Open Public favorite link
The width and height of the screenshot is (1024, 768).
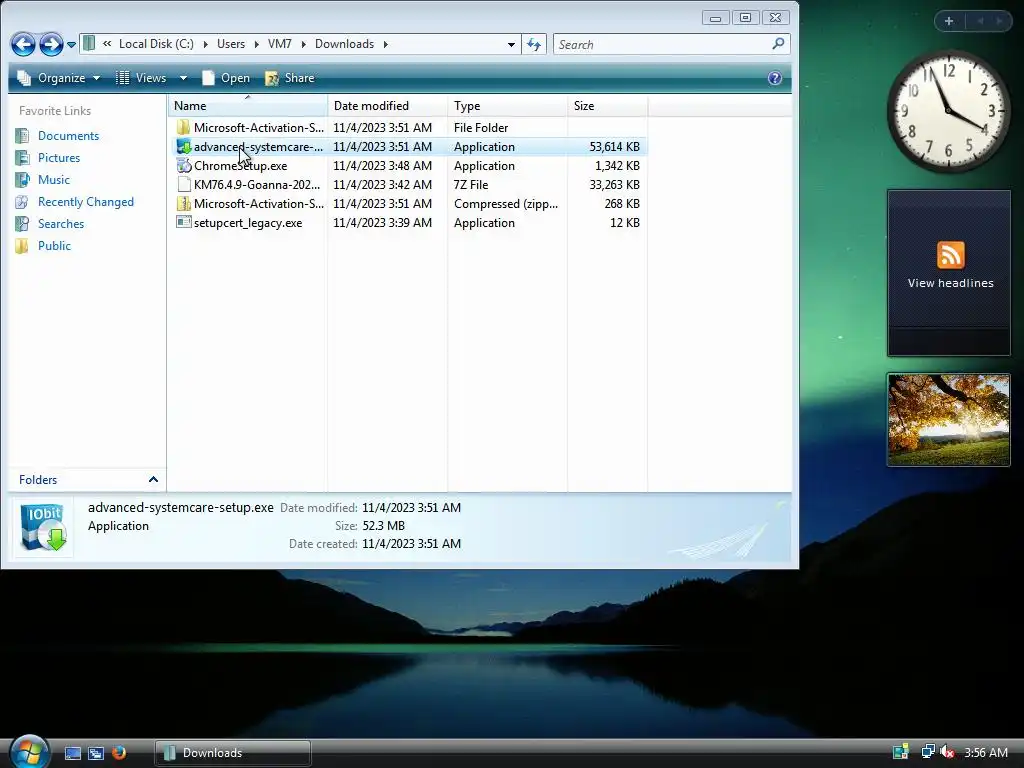[54, 246]
